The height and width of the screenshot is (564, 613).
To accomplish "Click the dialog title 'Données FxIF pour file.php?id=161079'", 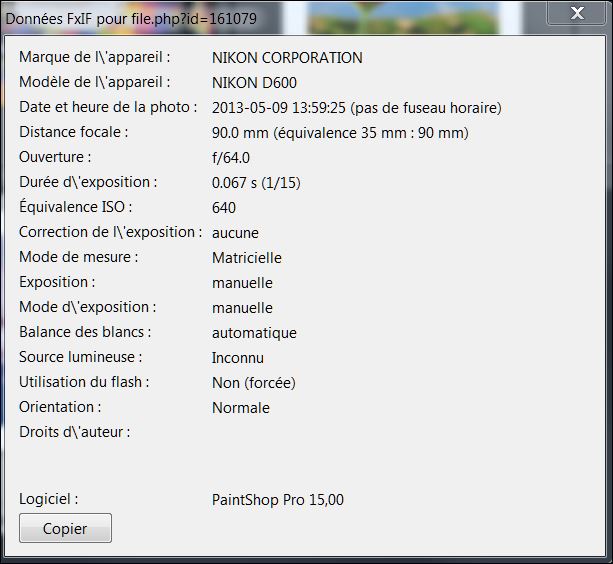I will point(131,18).
